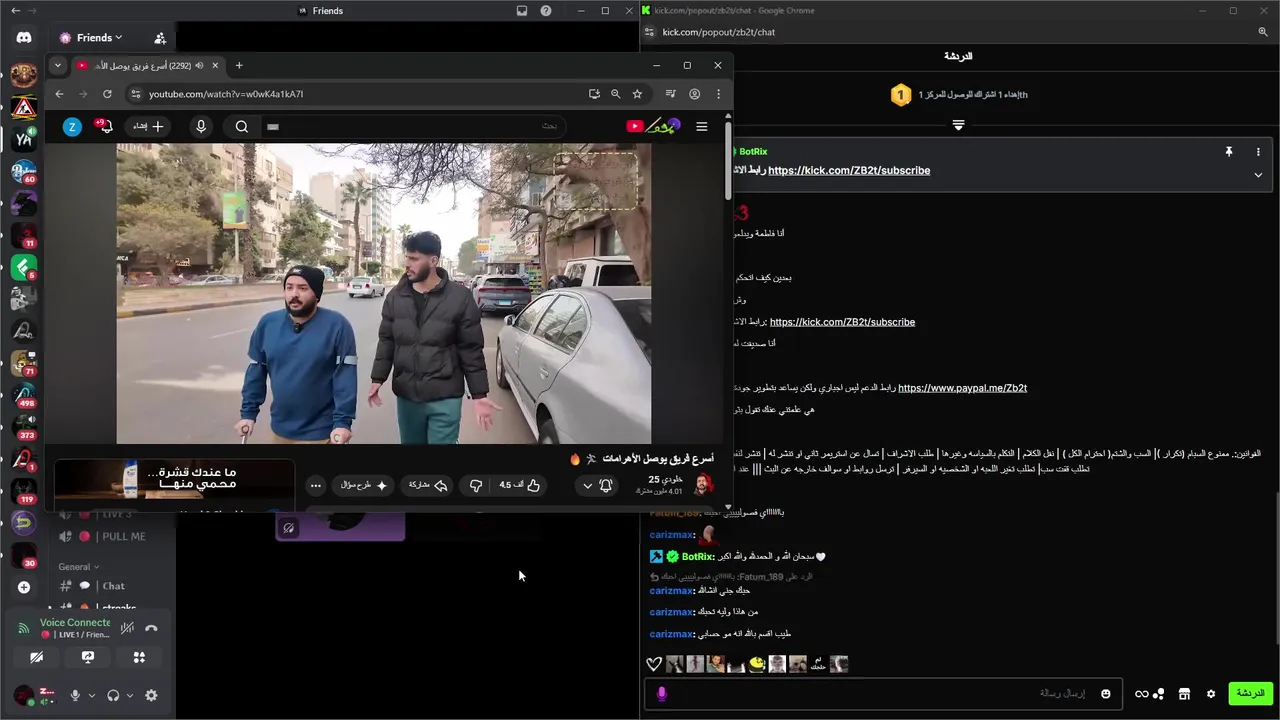Add a server with plus icon
Viewport: 1280px width, 720px height.
tap(24, 587)
